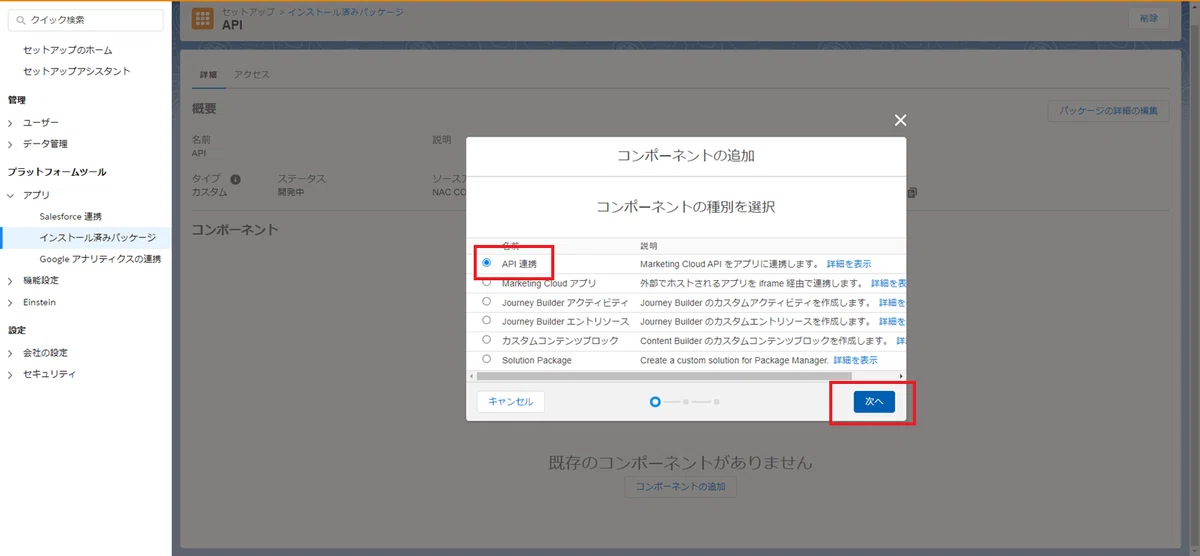Viewport: 1200px width, 556px height.
Task: Choose Journey Builder エントリソース radio option
Action: (x=486, y=320)
